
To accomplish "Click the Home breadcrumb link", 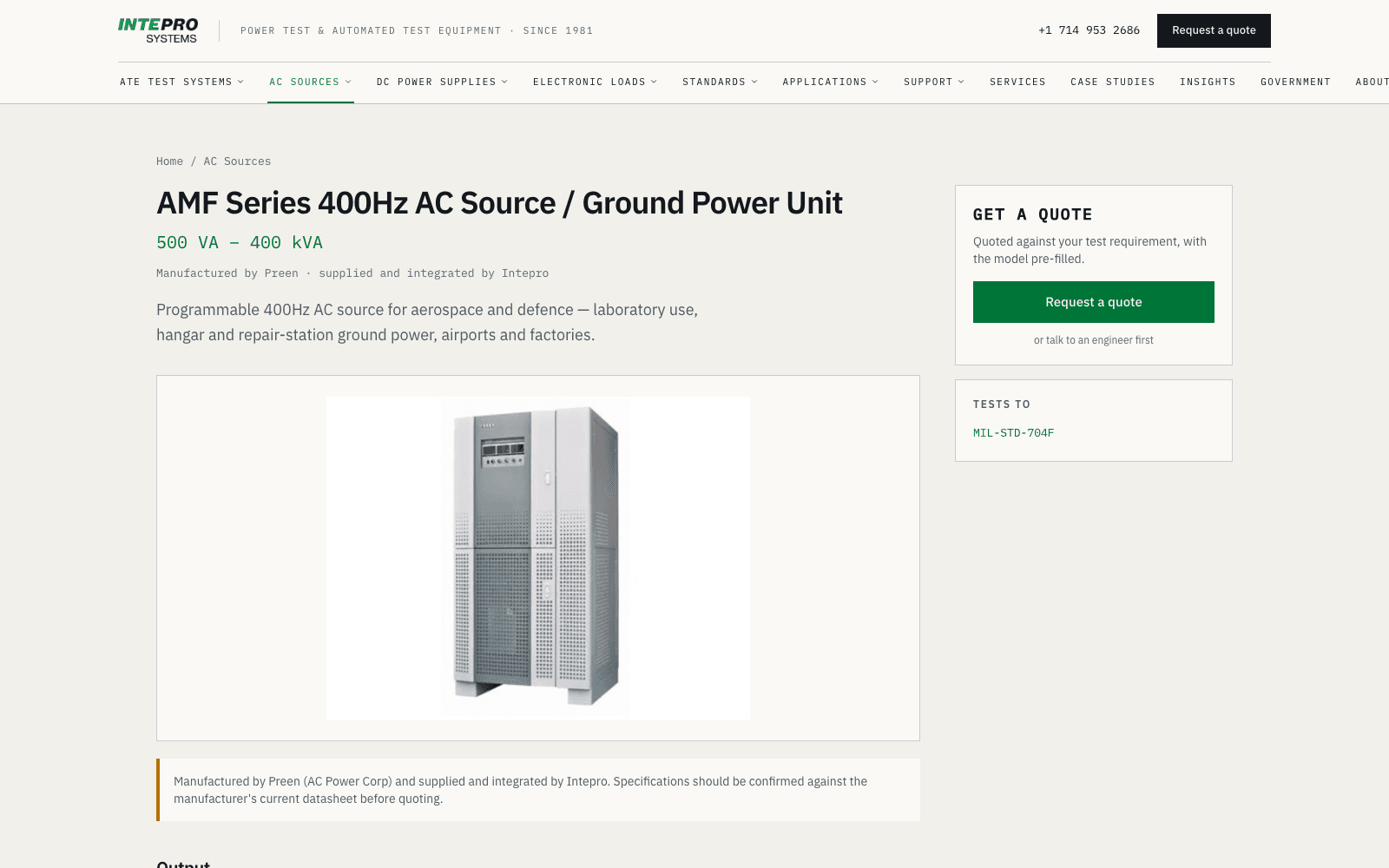I will tap(169, 161).
